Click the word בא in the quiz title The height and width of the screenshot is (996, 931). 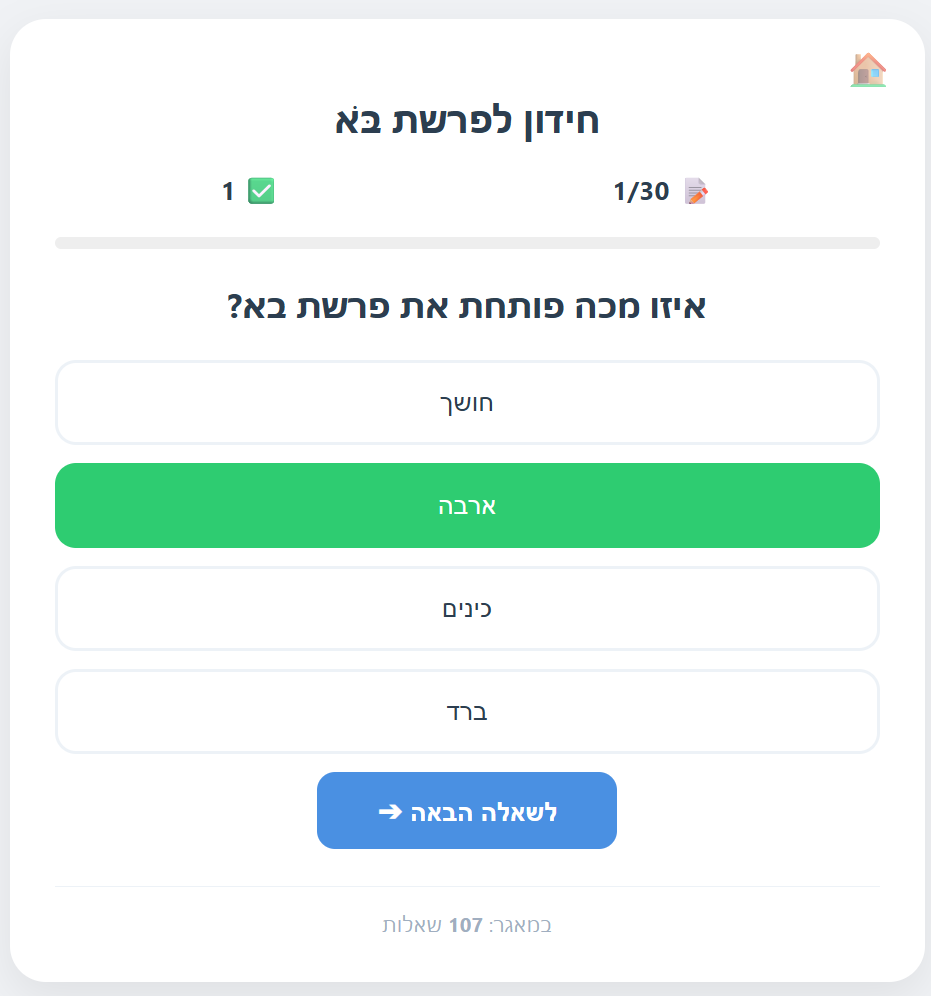click(x=358, y=121)
